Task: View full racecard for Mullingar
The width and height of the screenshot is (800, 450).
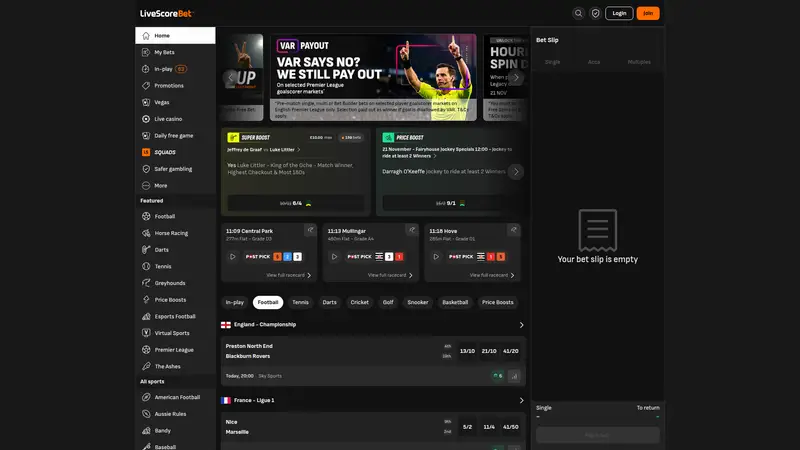Action: coord(390,276)
